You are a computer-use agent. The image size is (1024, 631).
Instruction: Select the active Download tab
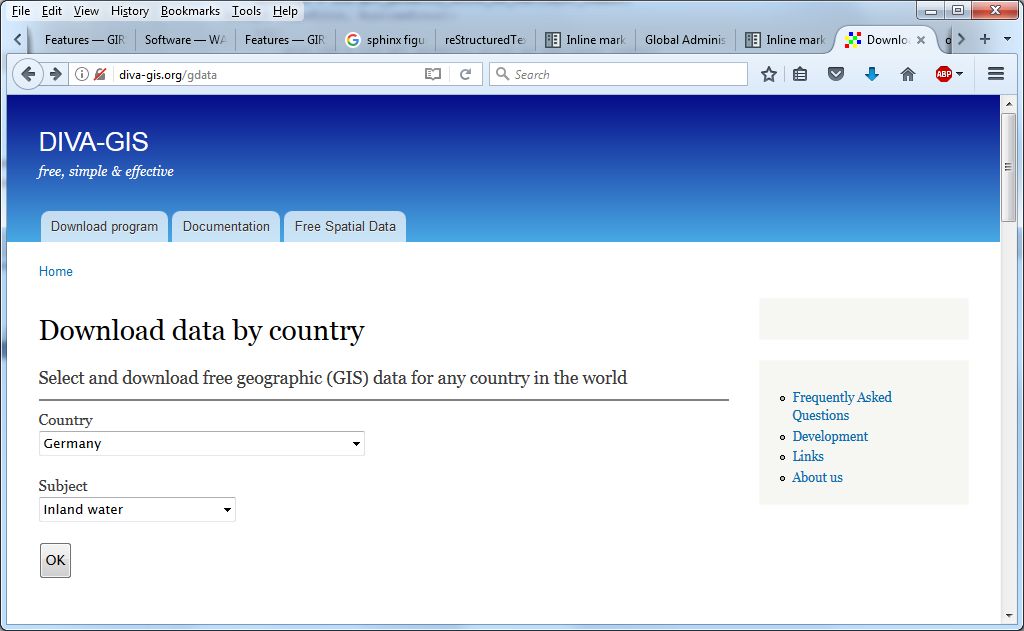click(x=886, y=40)
